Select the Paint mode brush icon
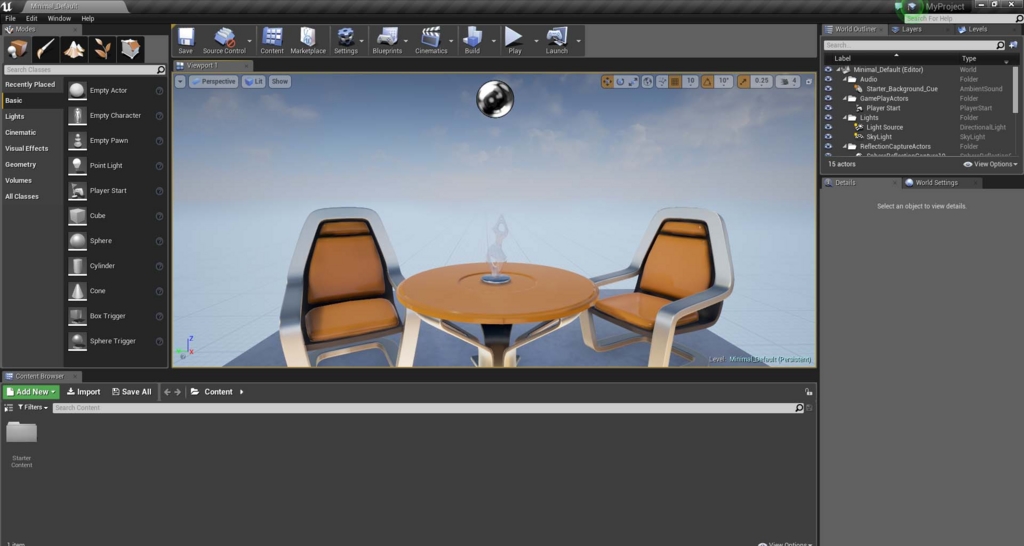The height and width of the screenshot is (546, 1024). pyautogui.click(x=45, y=49)
